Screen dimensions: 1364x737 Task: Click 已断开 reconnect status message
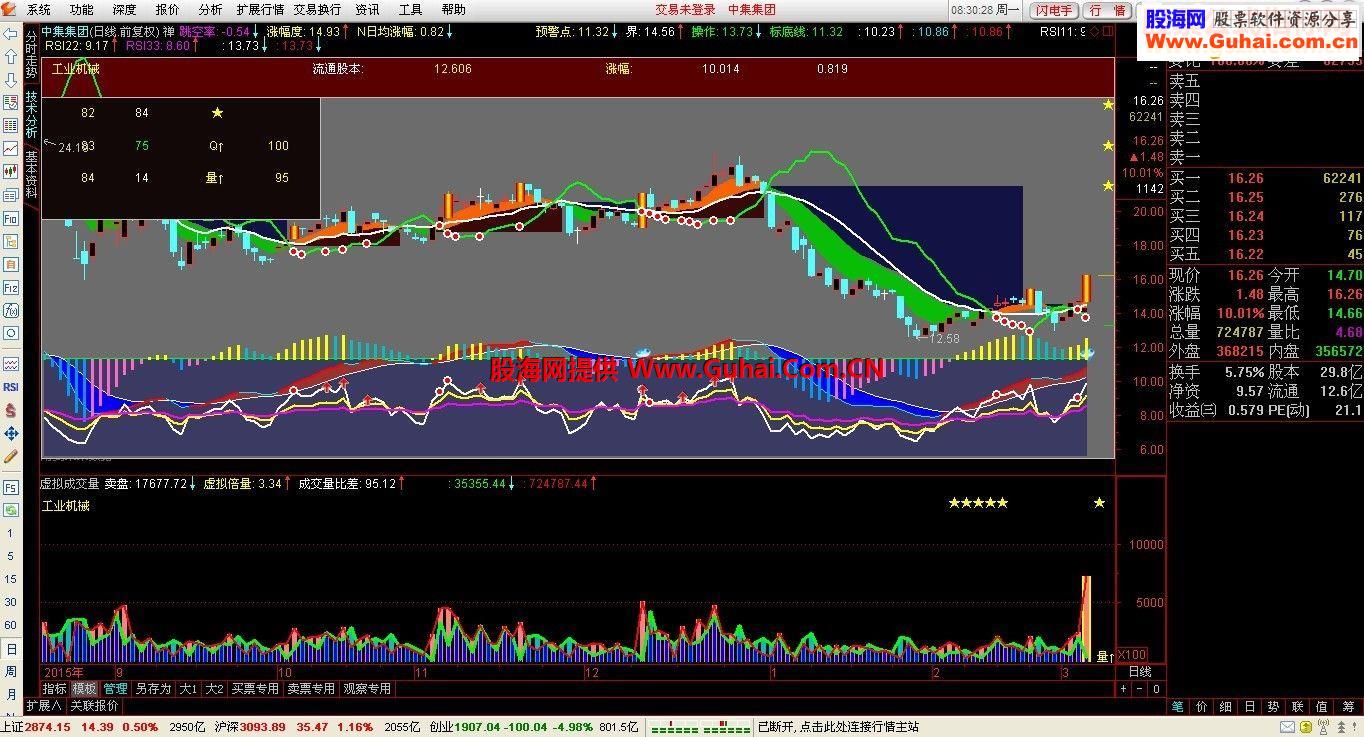[838, 727]
